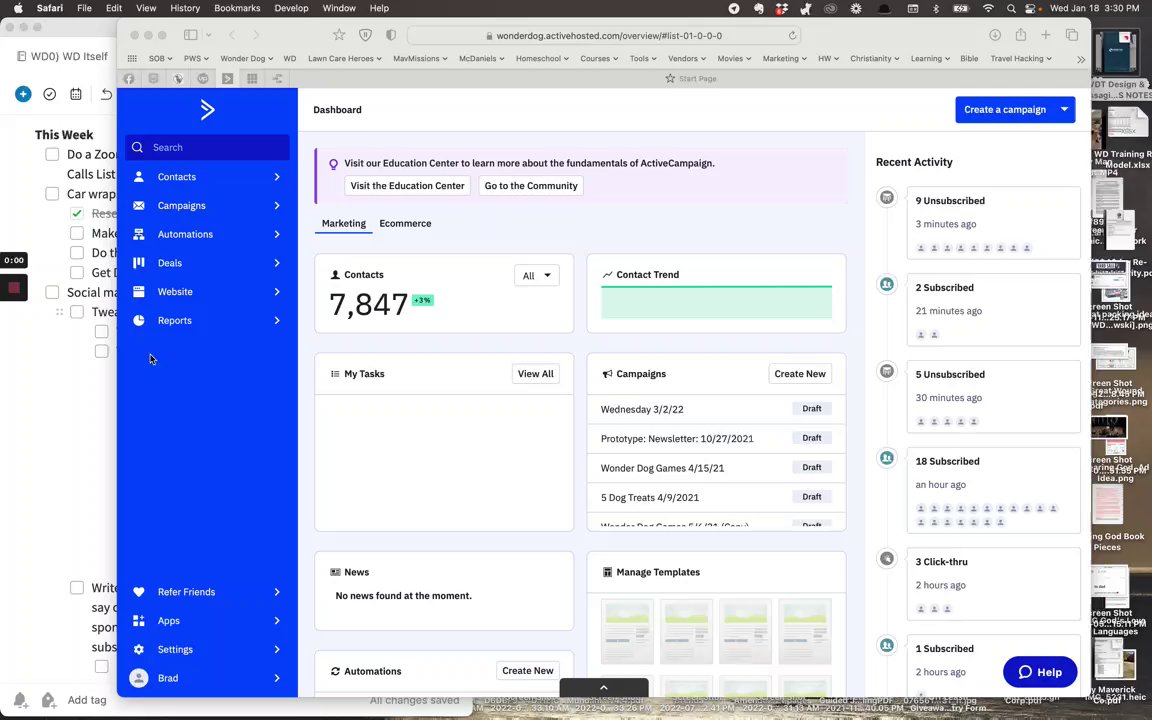Click the blue plus button in task app

click(x=23, y=94)
